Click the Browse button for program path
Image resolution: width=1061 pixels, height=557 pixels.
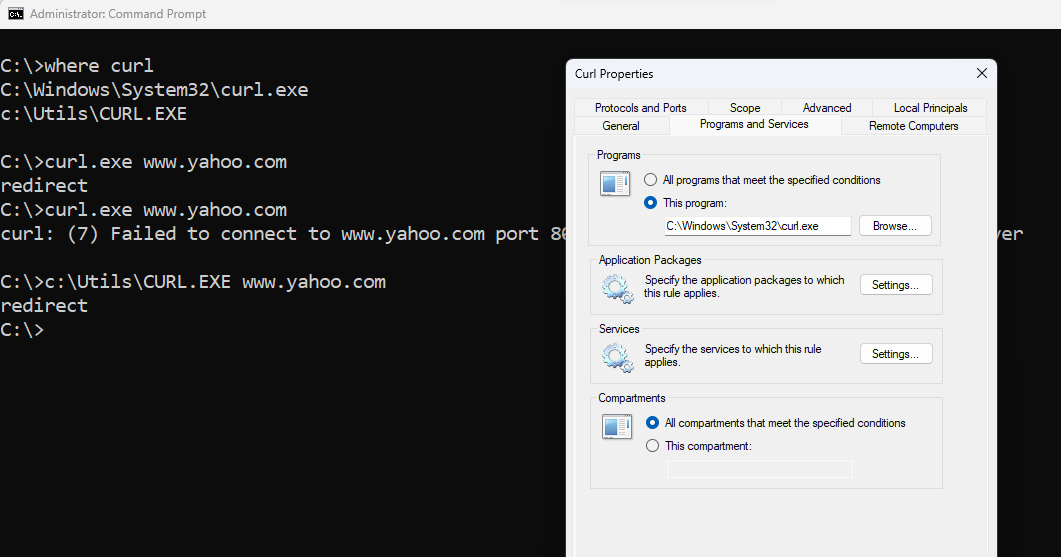pos(895,226)
